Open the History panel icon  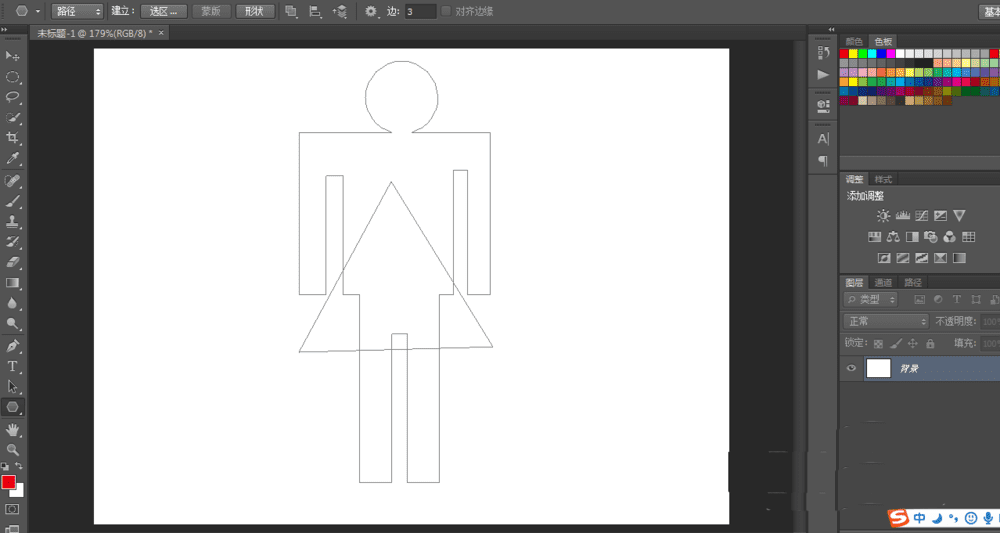tap(823, 53)
